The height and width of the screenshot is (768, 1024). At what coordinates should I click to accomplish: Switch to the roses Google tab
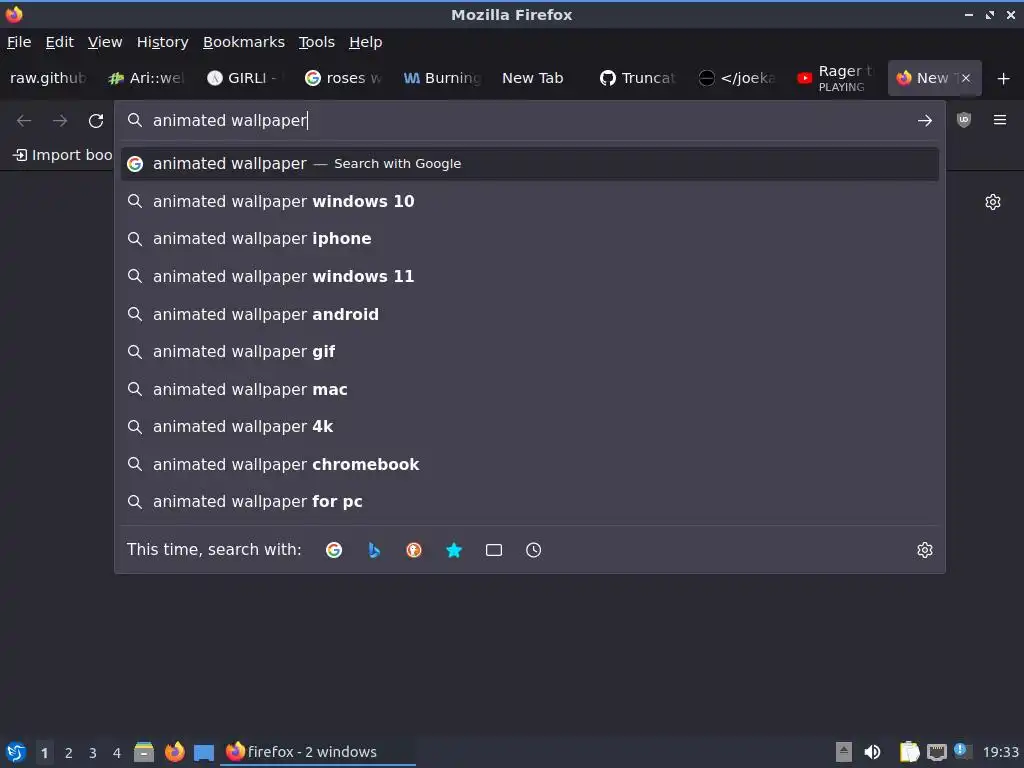[x=344, y=78]
